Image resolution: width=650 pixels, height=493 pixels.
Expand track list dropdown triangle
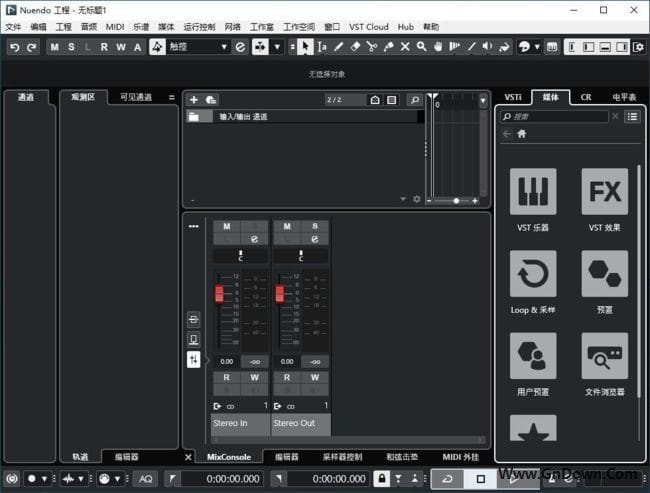pos(403,199)
